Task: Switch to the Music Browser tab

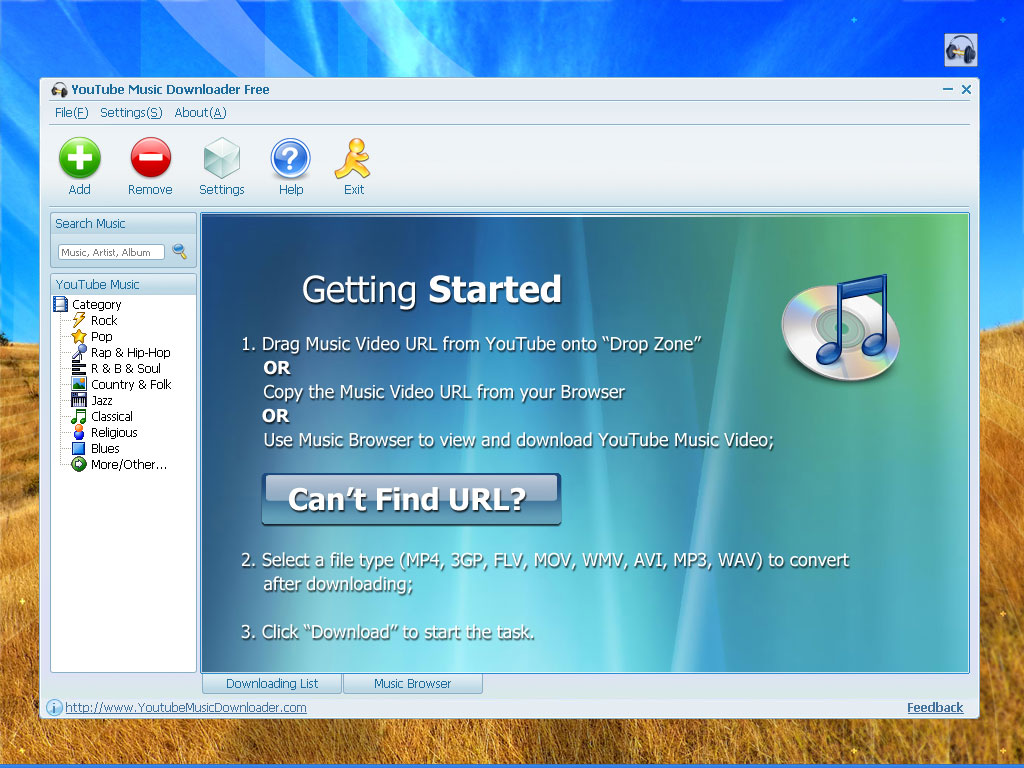Action: click(413, 683)
